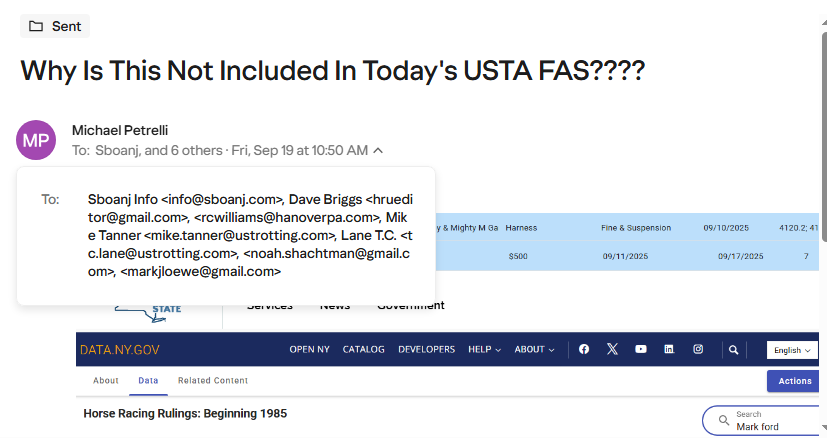Open the X (Twitter) icon link

(x=612, y=350)
